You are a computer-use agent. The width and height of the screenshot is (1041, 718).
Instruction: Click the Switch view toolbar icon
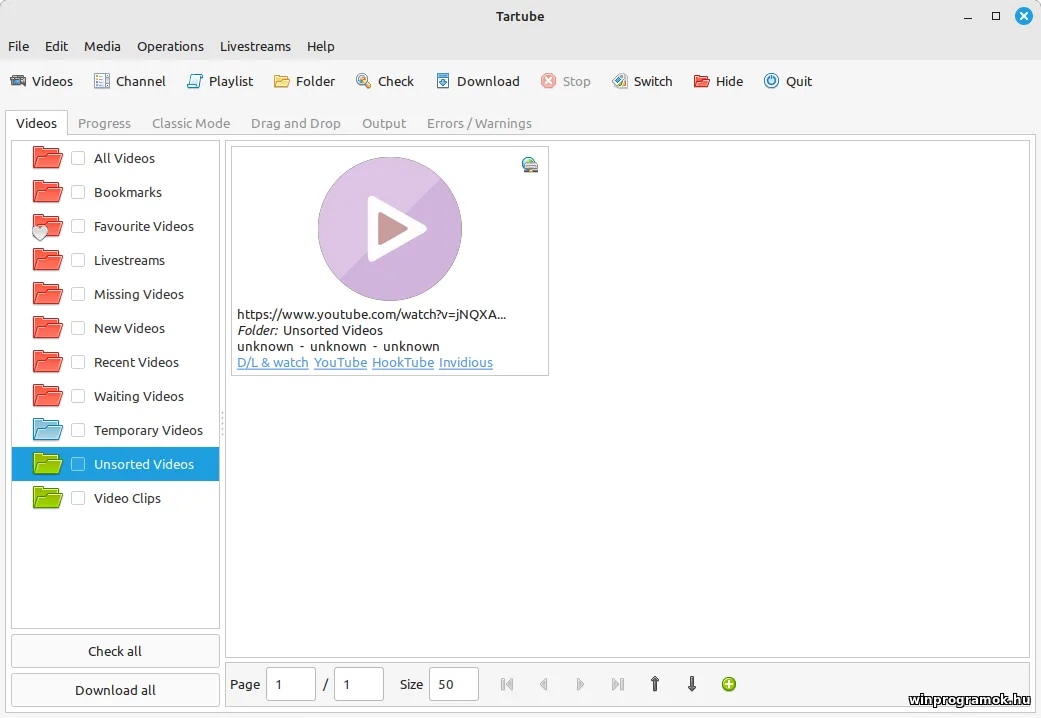[x=620, y=81]
